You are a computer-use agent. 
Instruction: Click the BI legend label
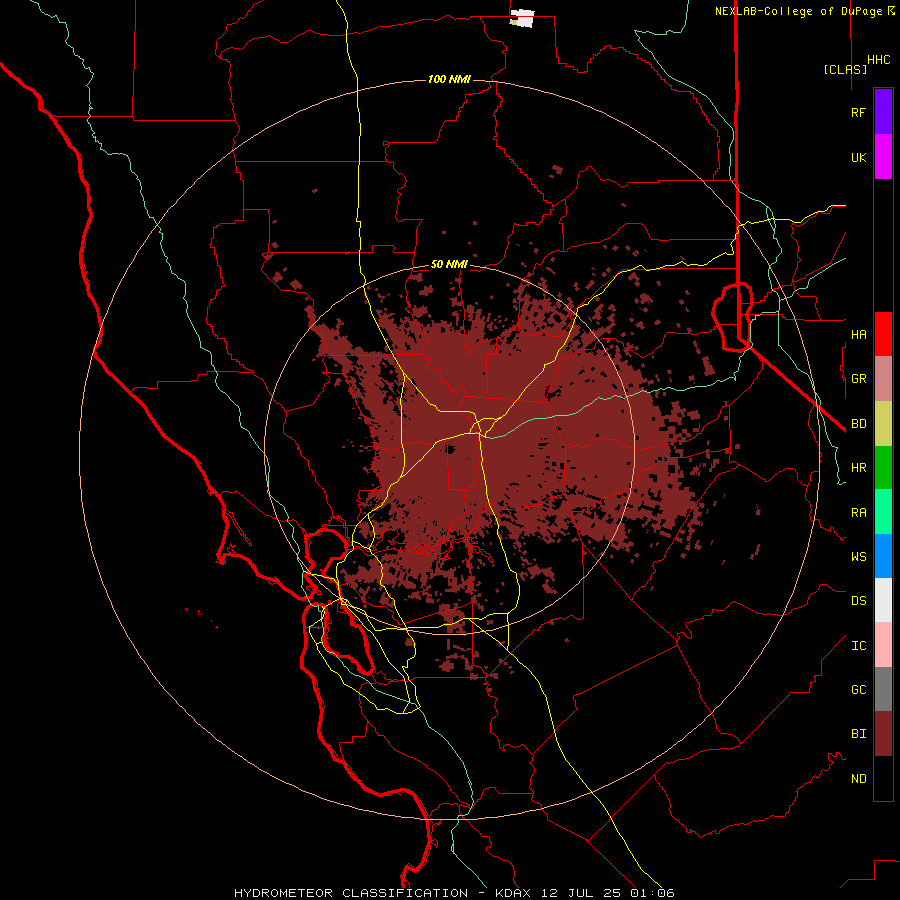pos(858,734)
